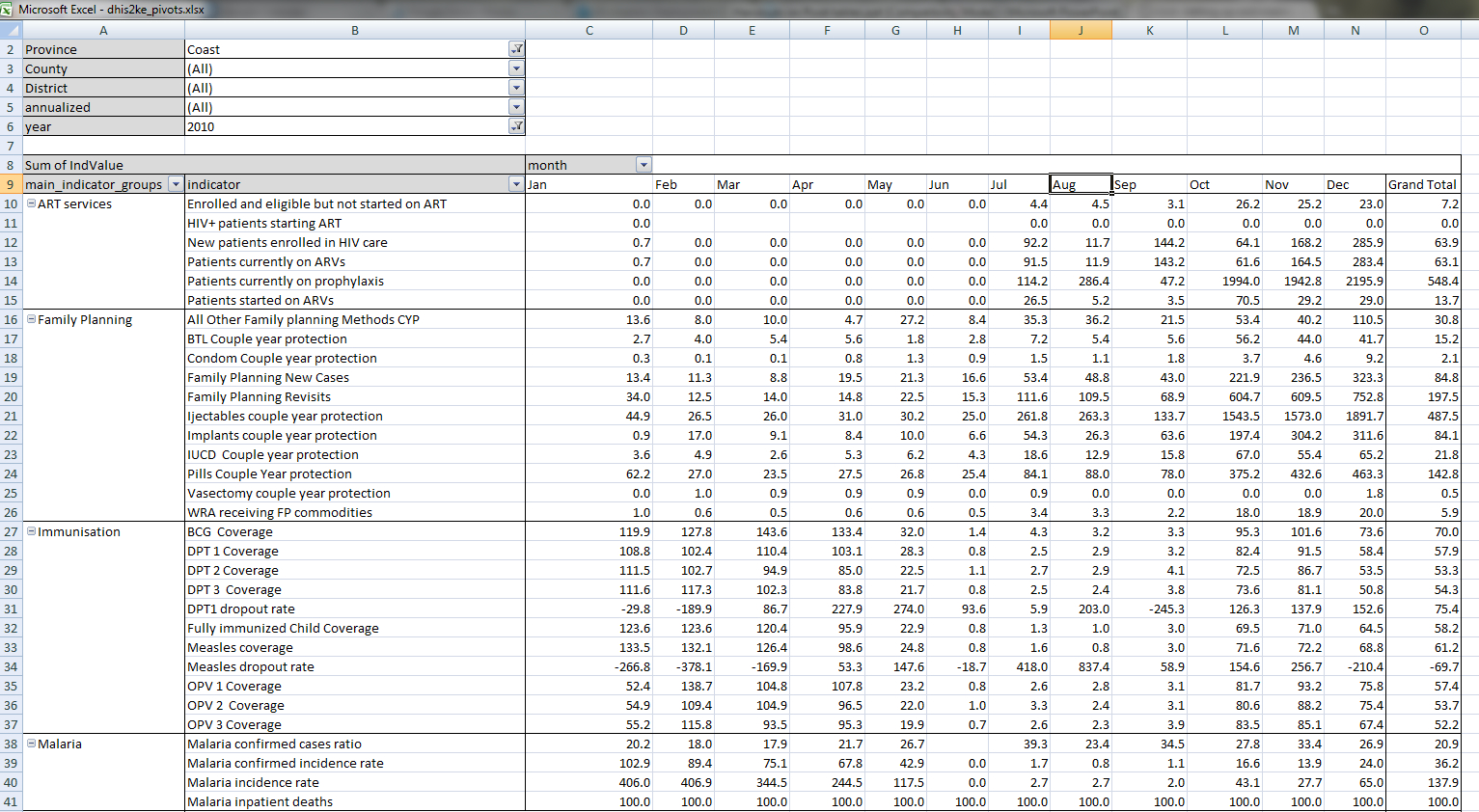Click the year filter funnel icon
1479x812 pixels.
(516, 126)
